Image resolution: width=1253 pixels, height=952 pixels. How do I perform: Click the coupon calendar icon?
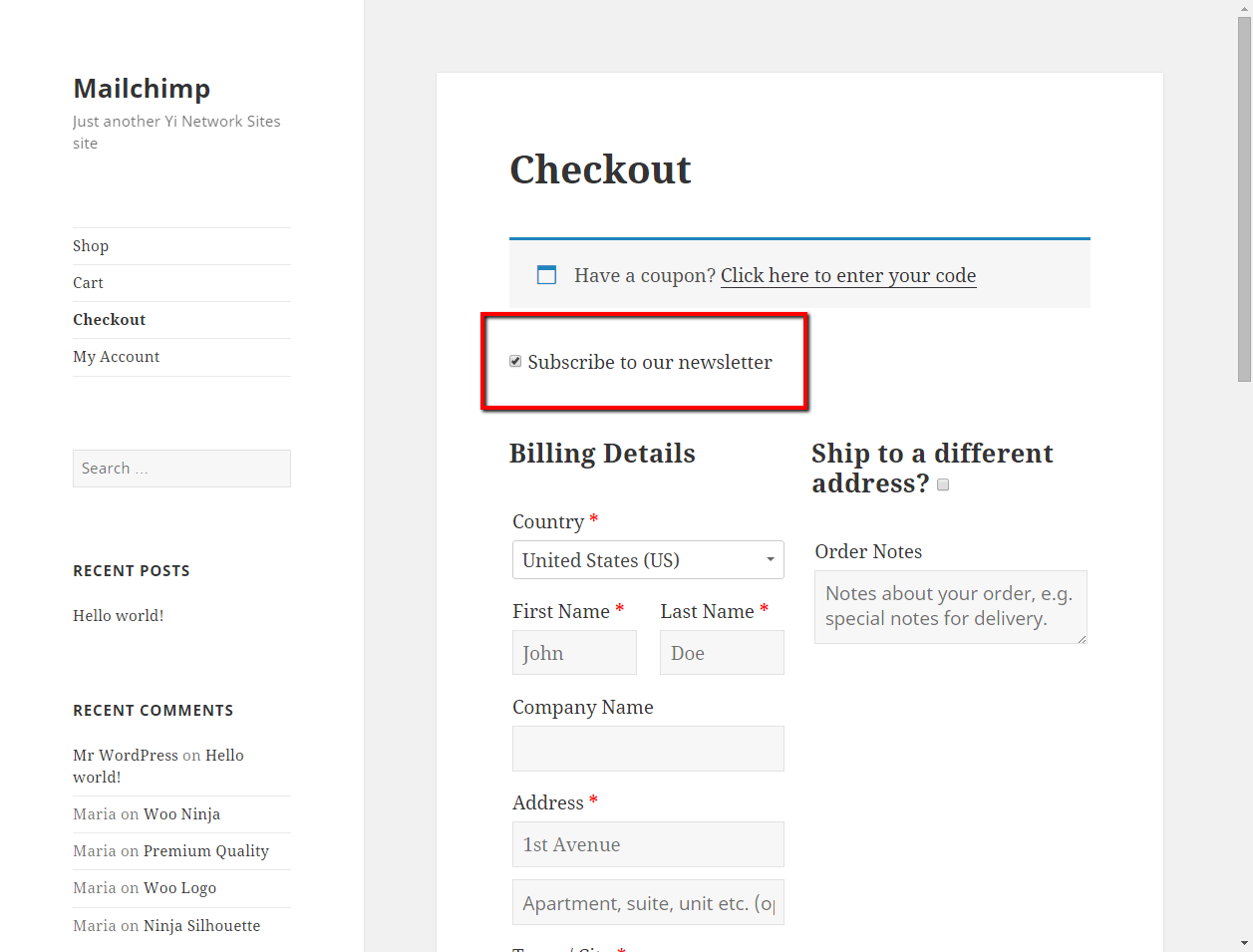pos(546,275)
